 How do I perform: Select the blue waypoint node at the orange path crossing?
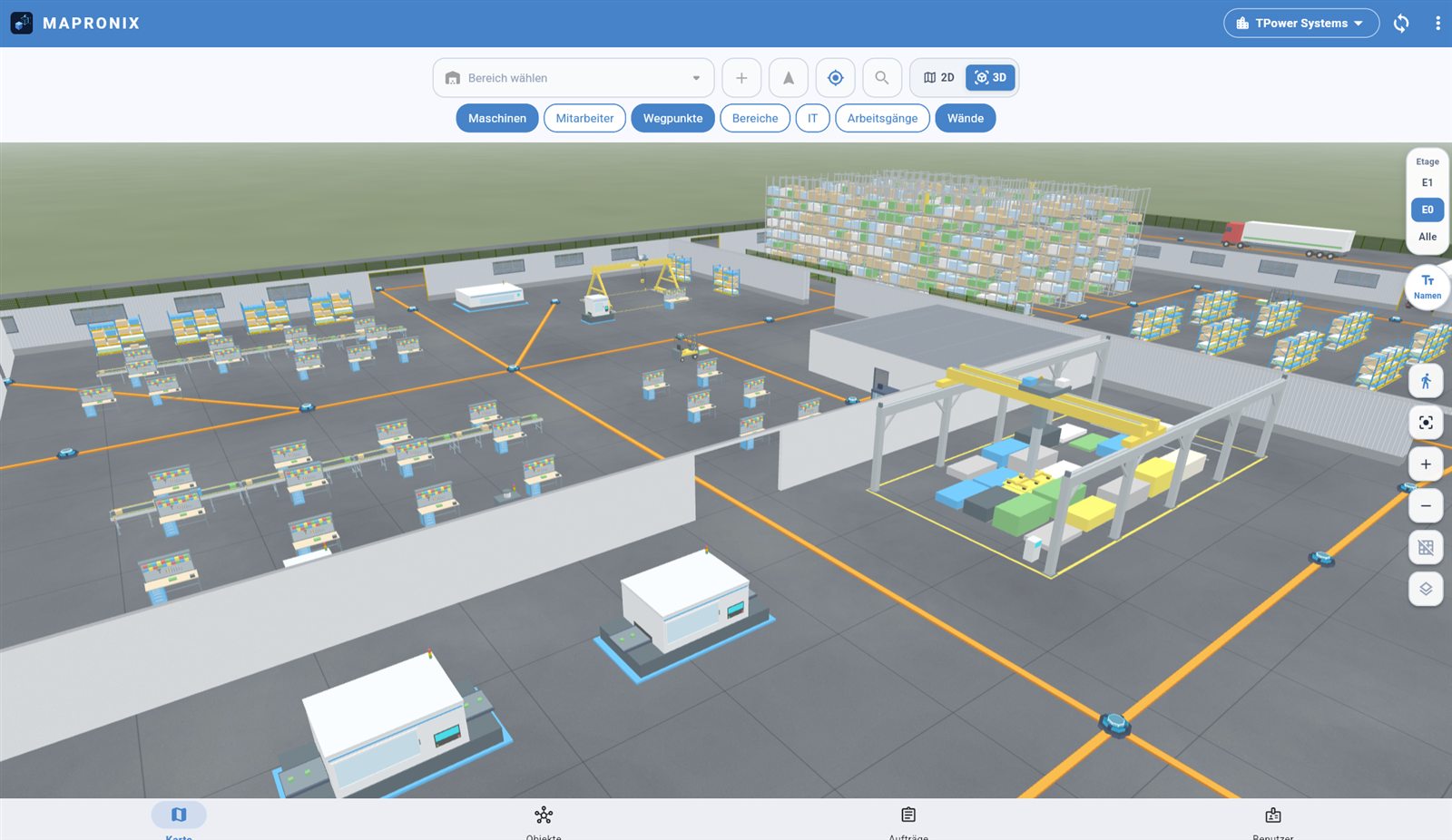[1114, 723]
